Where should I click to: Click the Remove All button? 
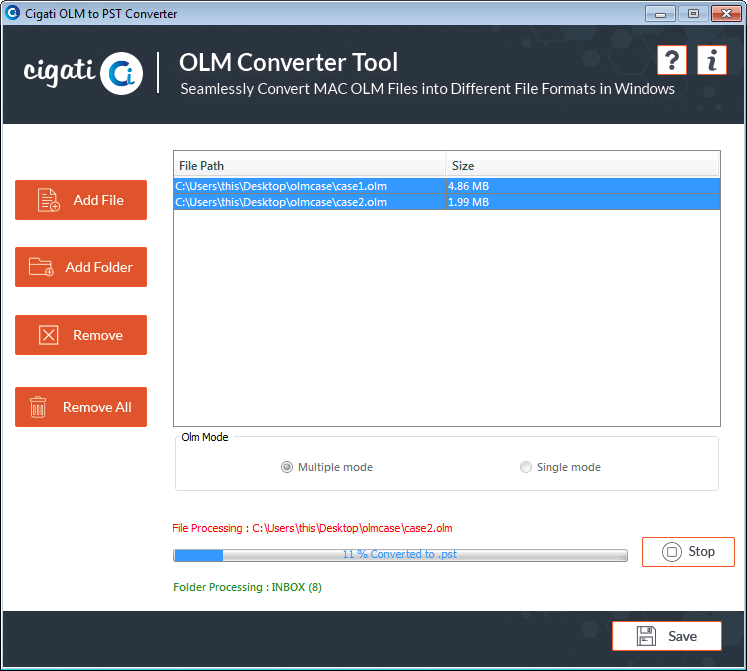(x=81, y=407)
